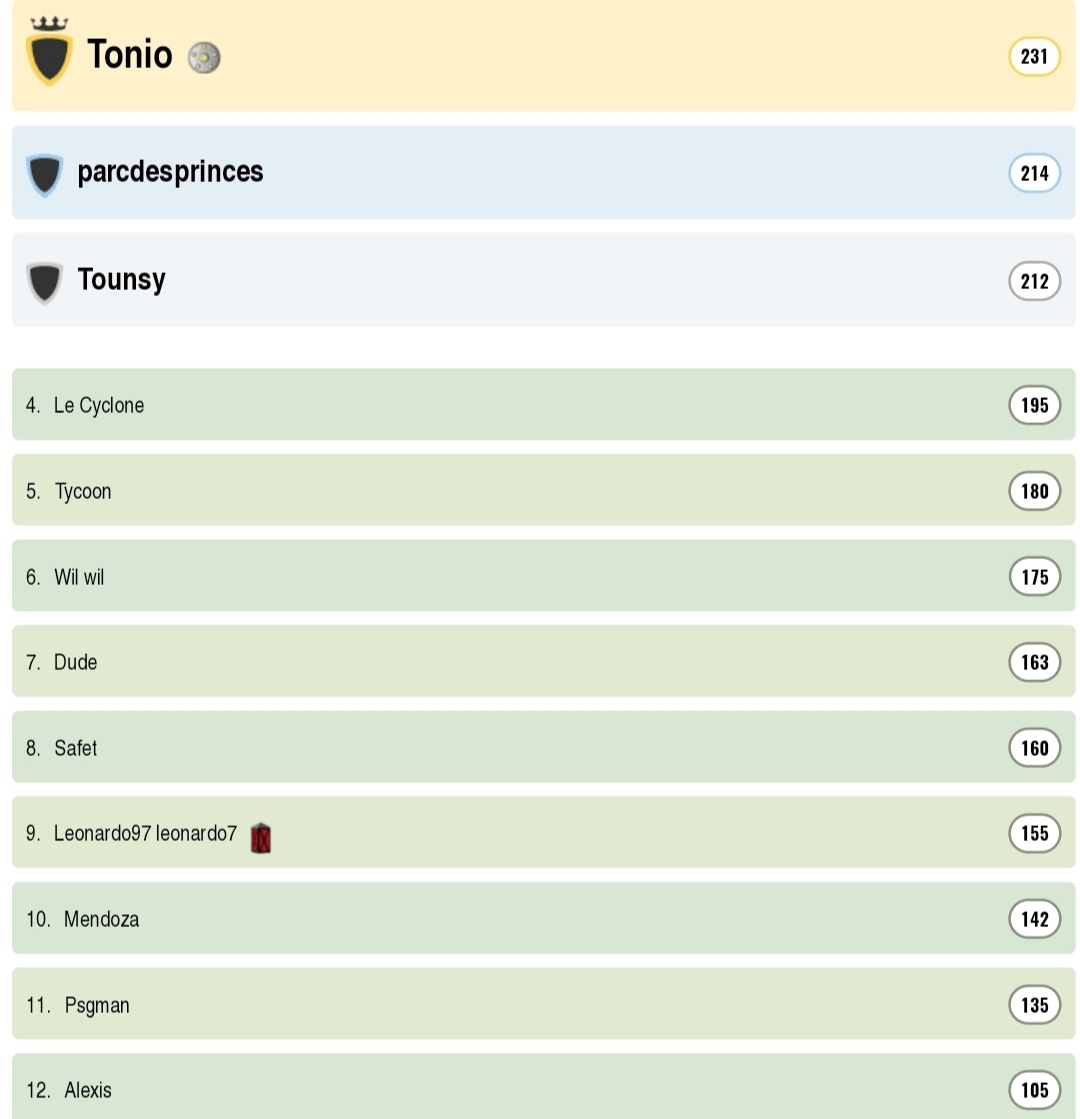
Task: Click the 214 points badge
Action: pyautogui.click(x=1033, y=173)
